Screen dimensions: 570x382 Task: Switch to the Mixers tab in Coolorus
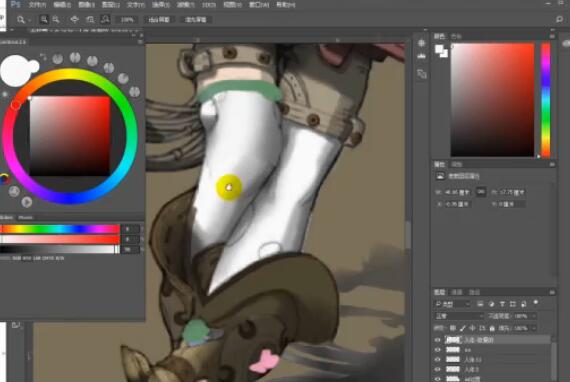point(25,217)
